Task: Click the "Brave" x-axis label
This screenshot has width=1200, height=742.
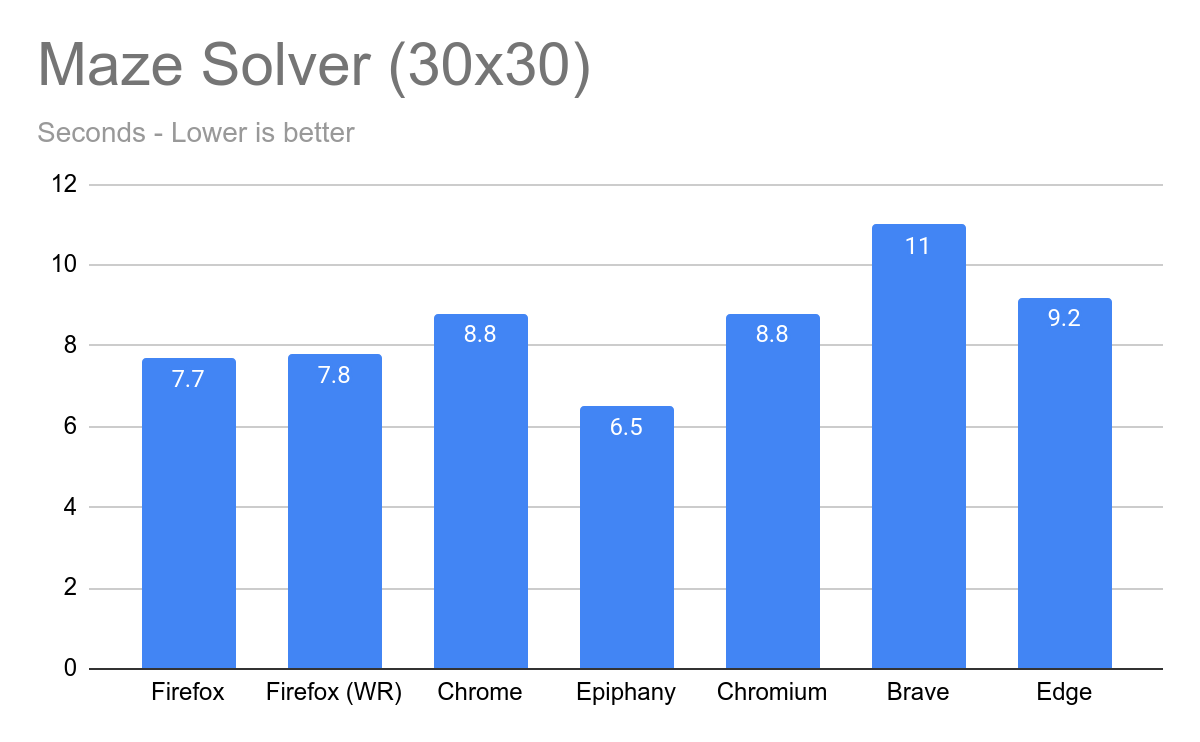Action: [x=918, y=692]
